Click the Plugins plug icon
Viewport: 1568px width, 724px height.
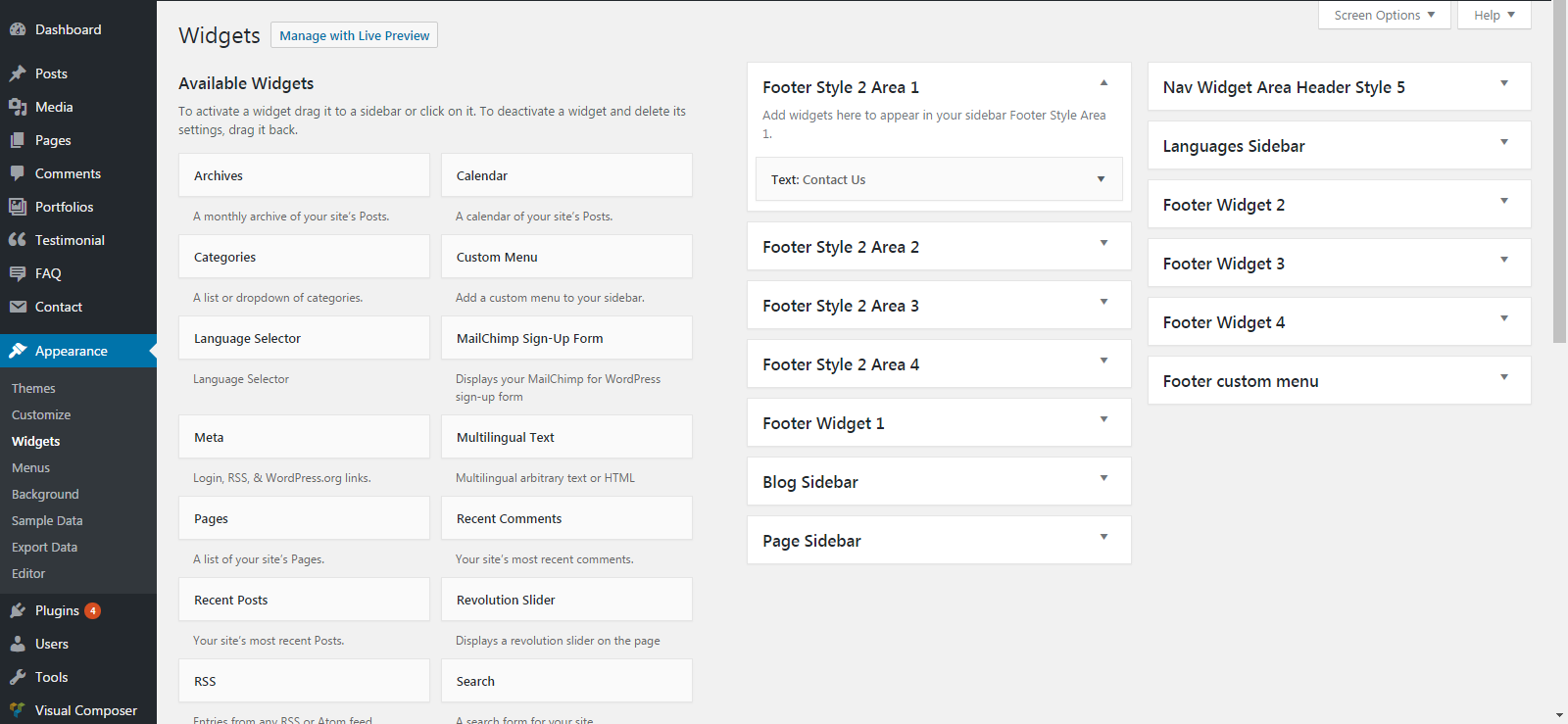click(18, 610)
